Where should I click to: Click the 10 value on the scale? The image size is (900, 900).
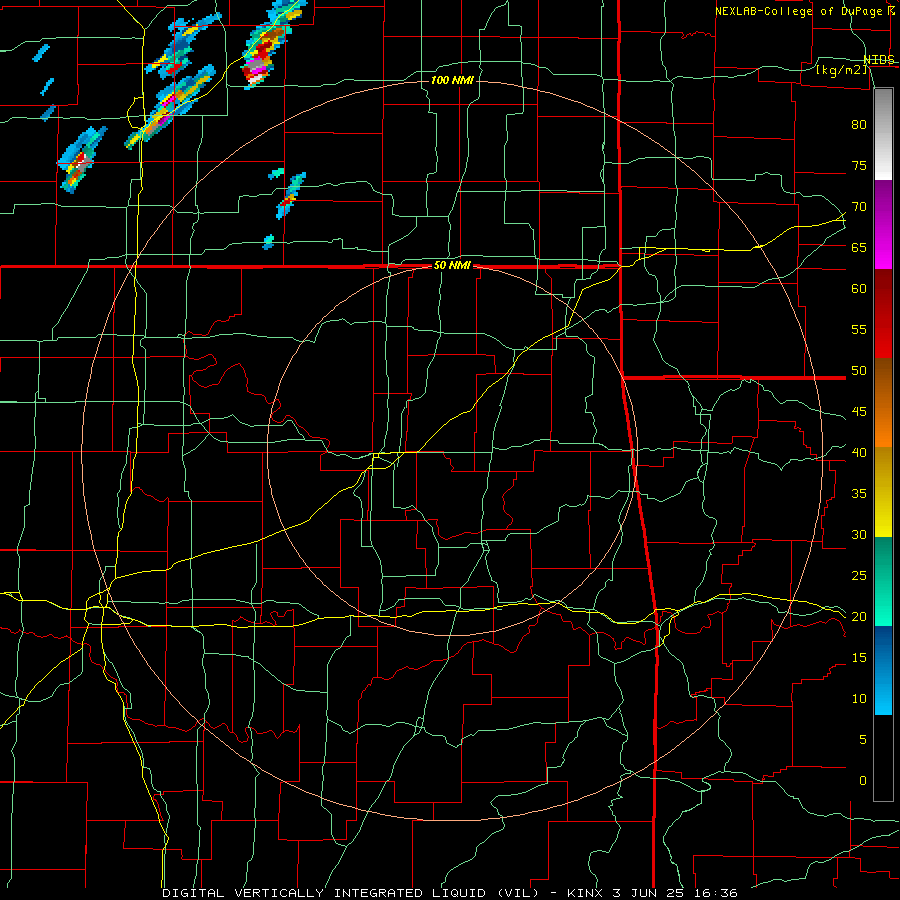point(859,699)
